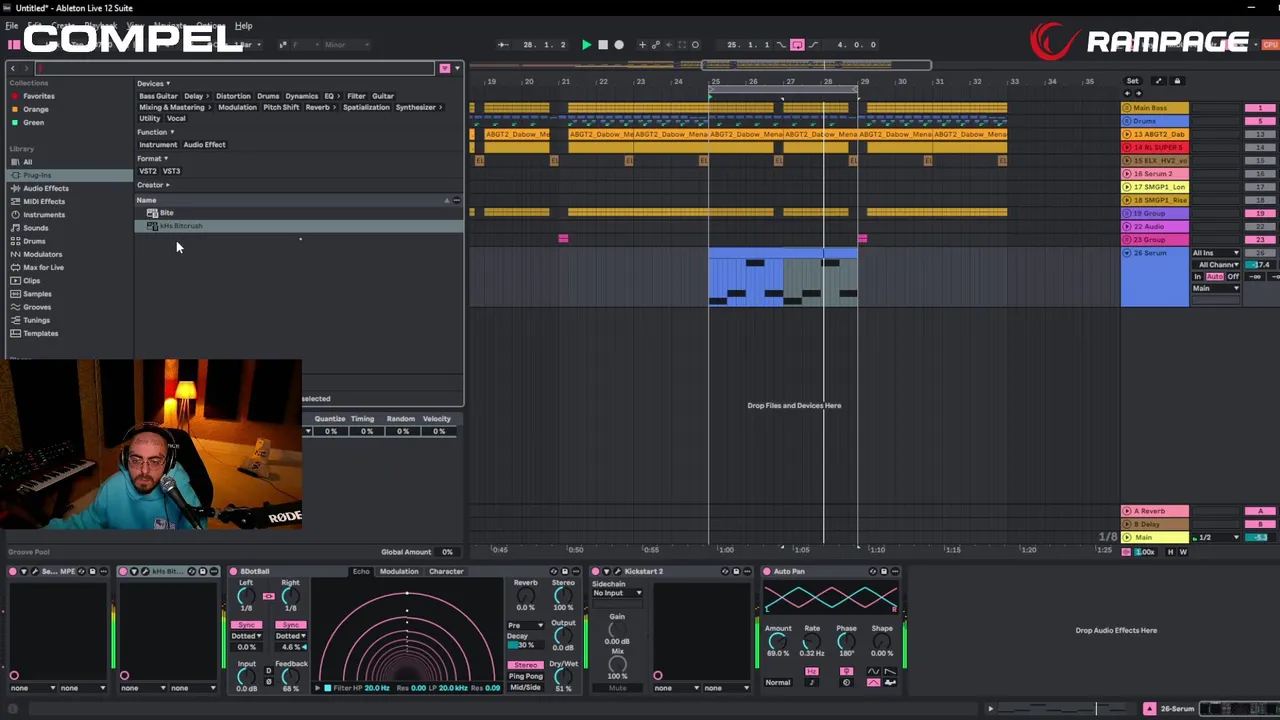
Task: Toggle the Punch-In switch before the loop button
Action: (x=782, y=45)
